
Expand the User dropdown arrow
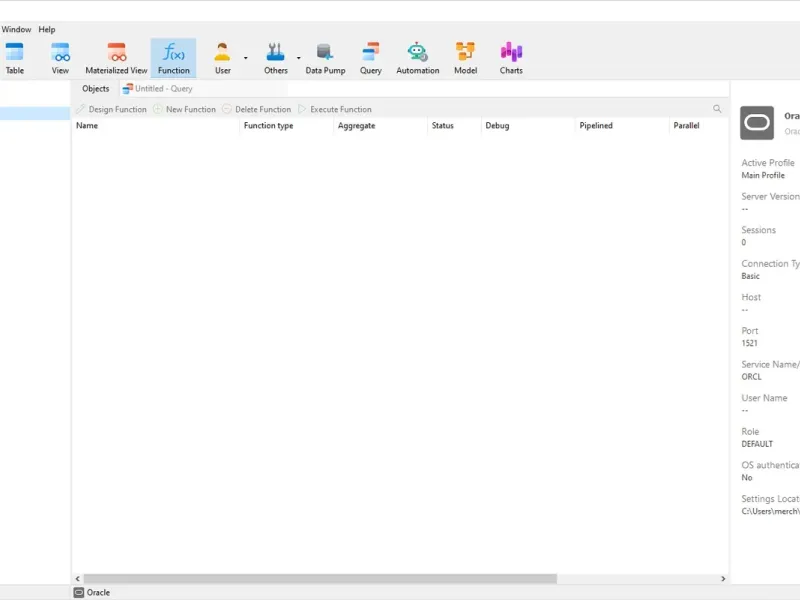tap(246, 58)
